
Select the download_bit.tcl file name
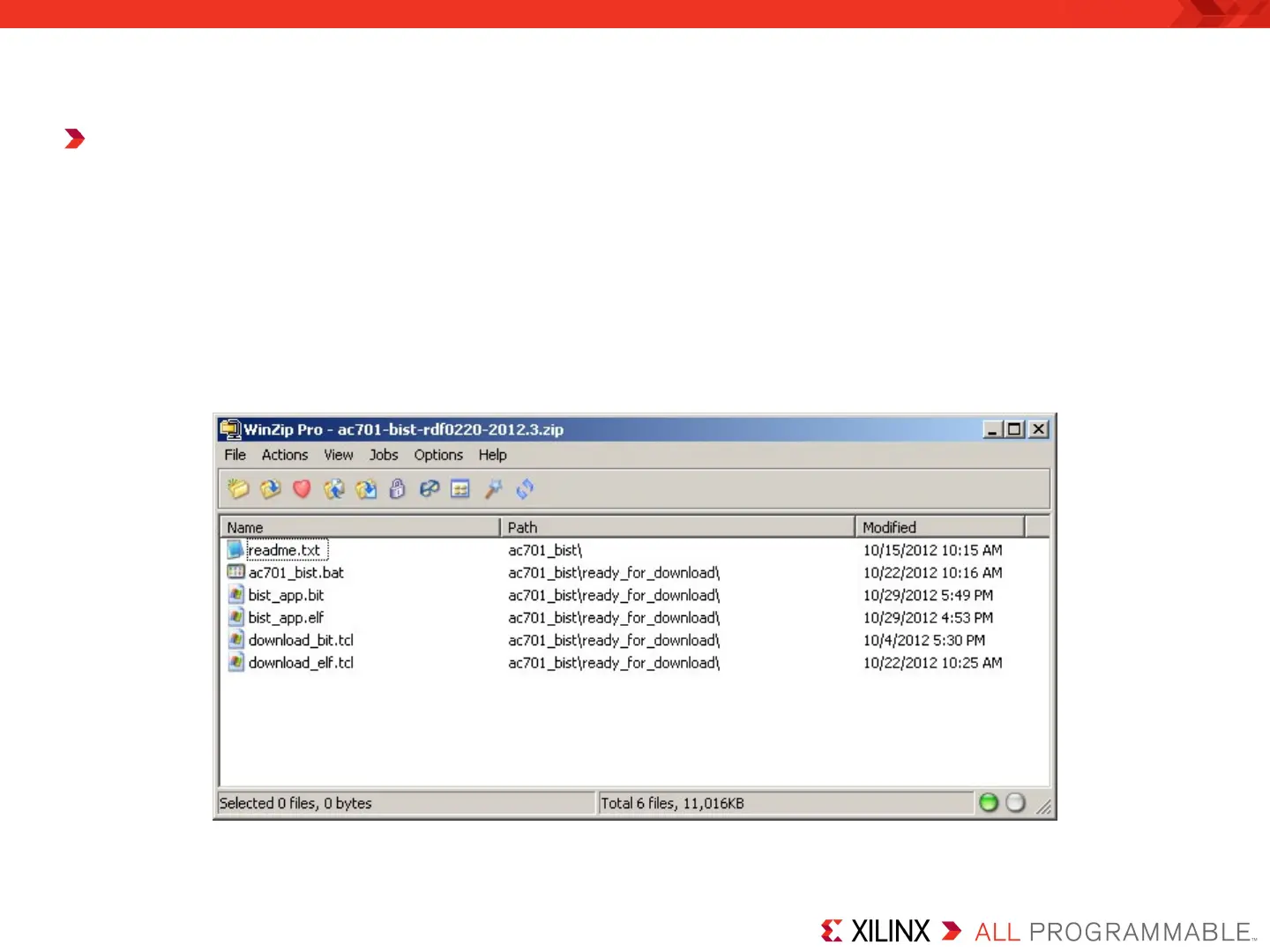tap(301, 640)
